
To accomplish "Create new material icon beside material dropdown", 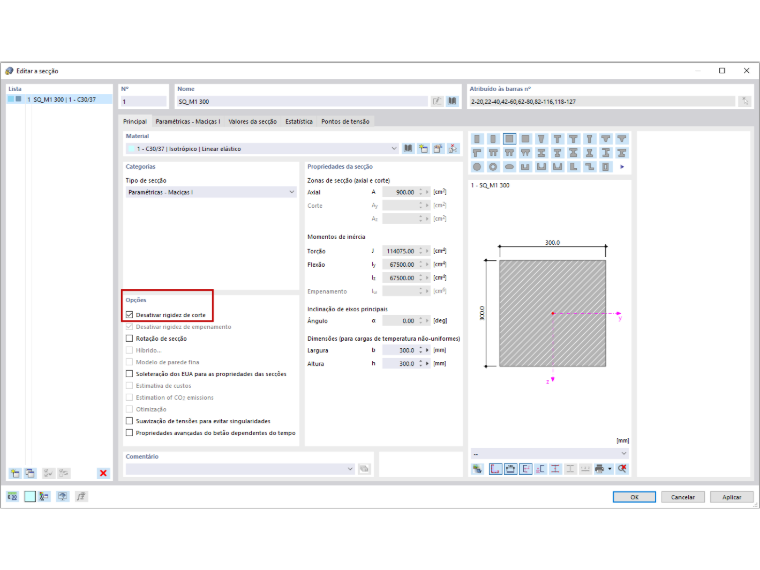I will click(x=423, y=148).
